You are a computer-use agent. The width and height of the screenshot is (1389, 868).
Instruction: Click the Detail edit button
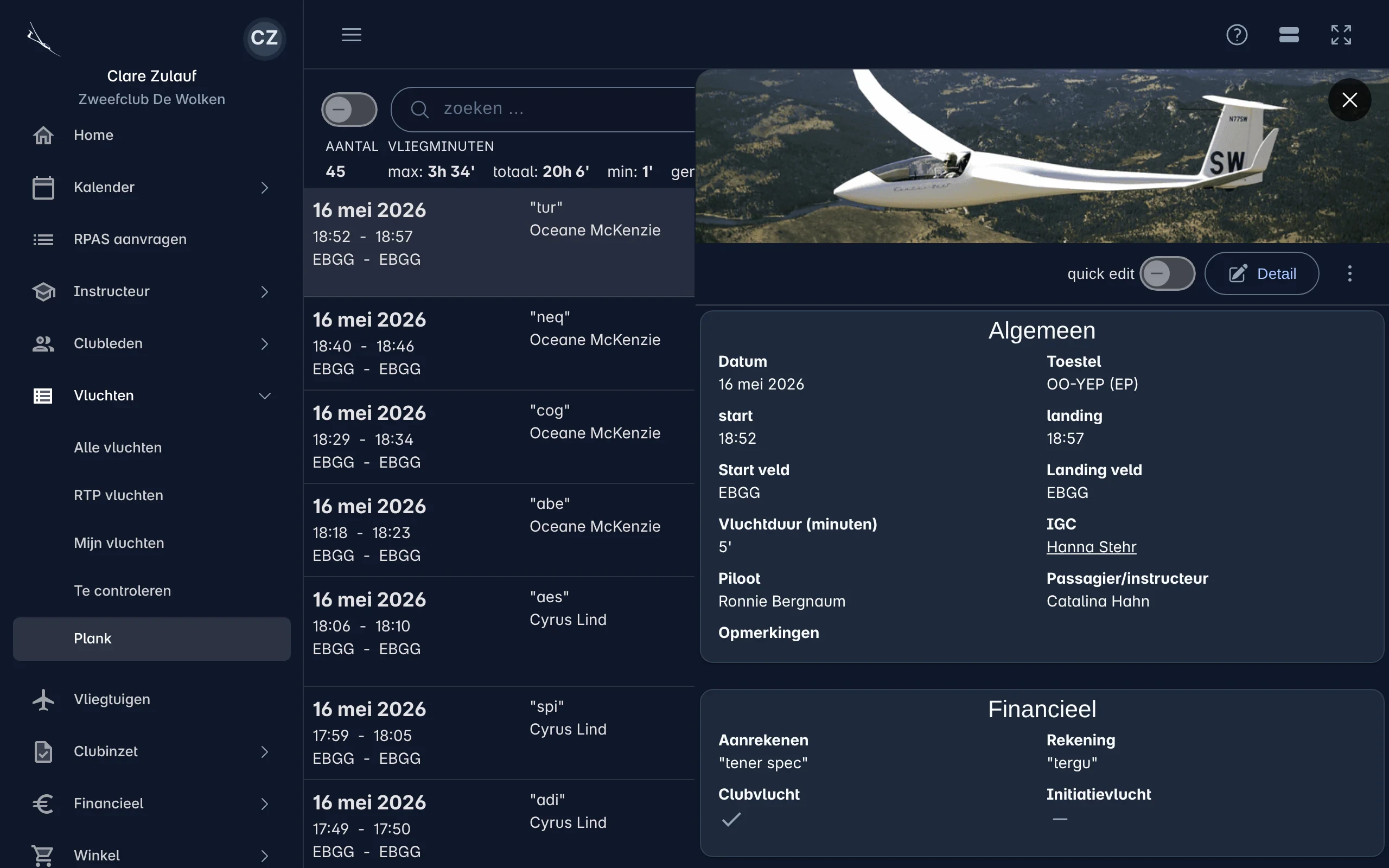1261,273
